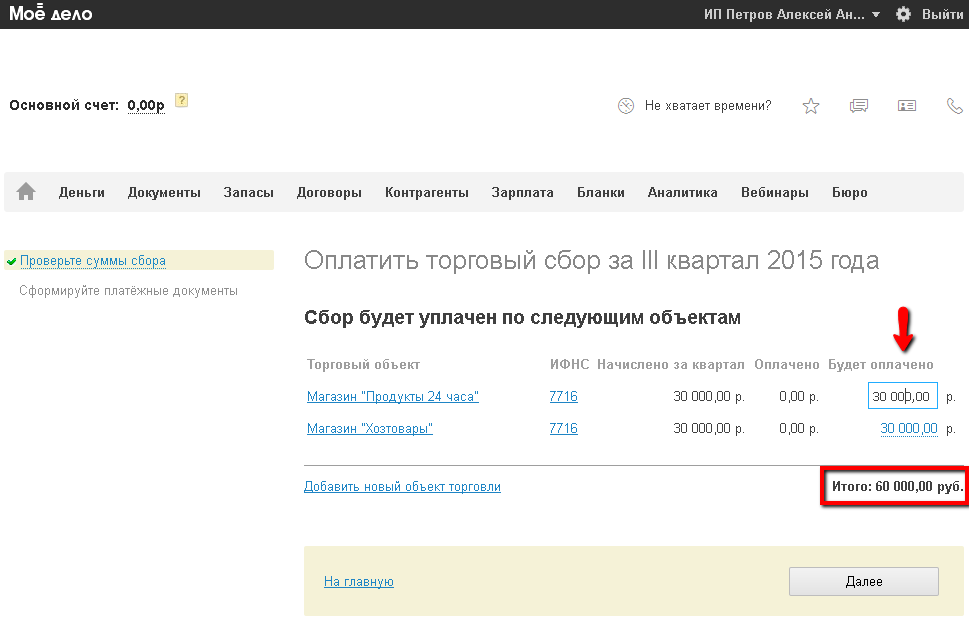Image resolution: width=969 pixels, height=643 pixels.
Task: Click the Выйти logout link
Action: [942, 14]
